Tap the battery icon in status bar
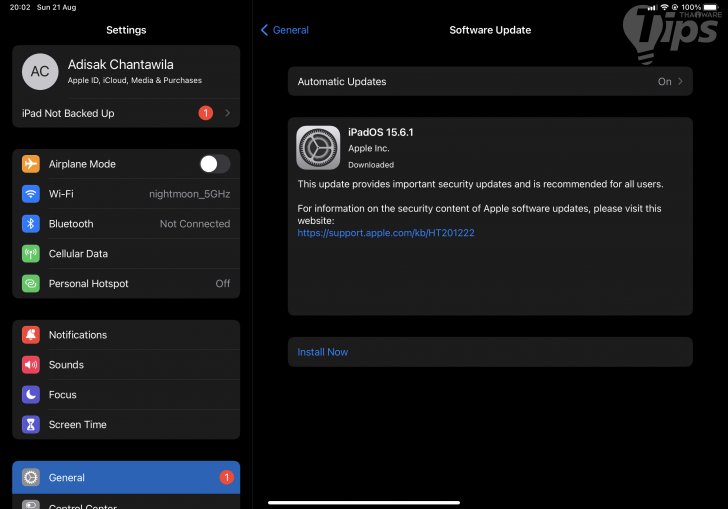 pyautogui.click(x=711, y=7)
